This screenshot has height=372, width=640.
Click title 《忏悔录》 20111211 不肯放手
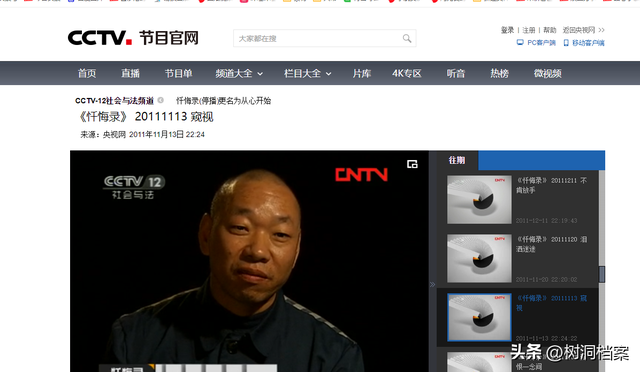(x=551, y=185)
